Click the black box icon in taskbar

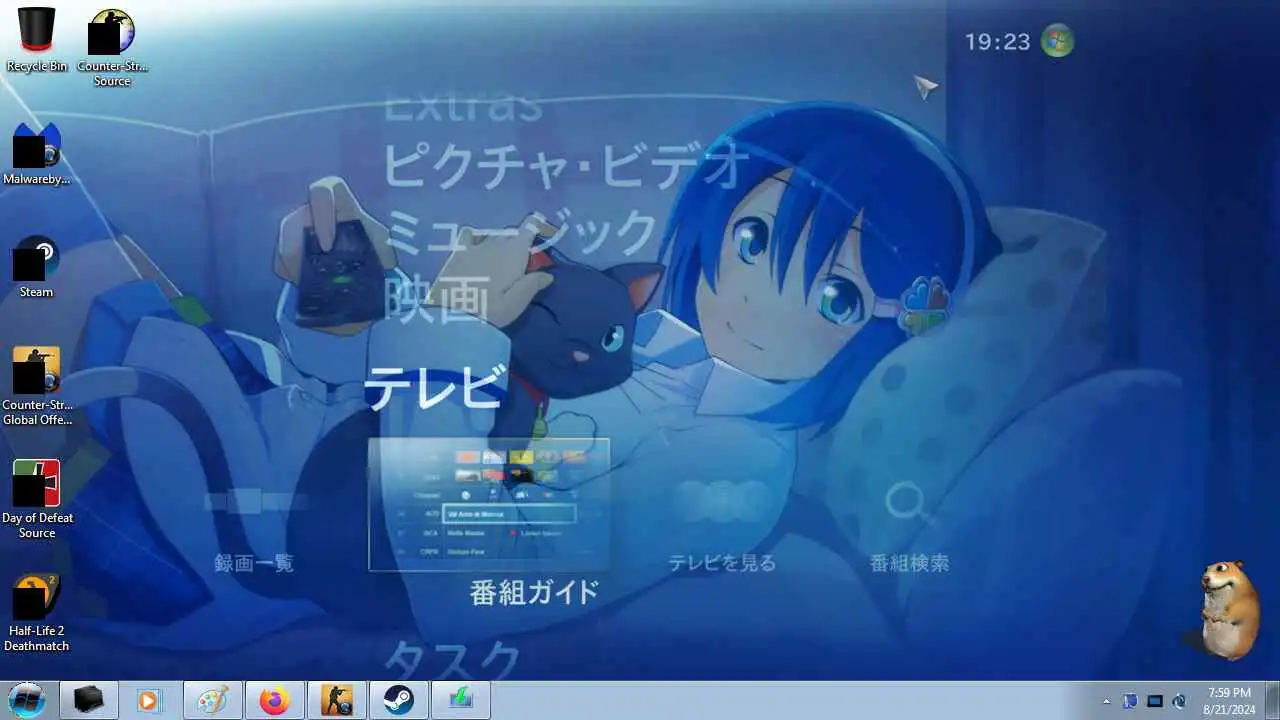pyautogui.click(x=89, y=700)
